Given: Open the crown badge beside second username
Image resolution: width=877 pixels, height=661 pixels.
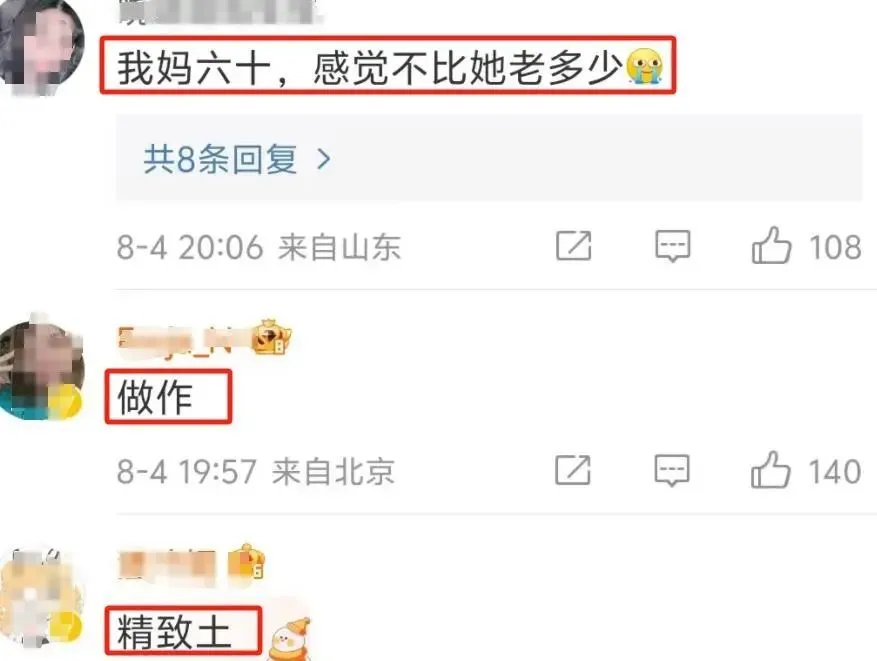Looking at the screenshot, I should [x=271, y=337].
